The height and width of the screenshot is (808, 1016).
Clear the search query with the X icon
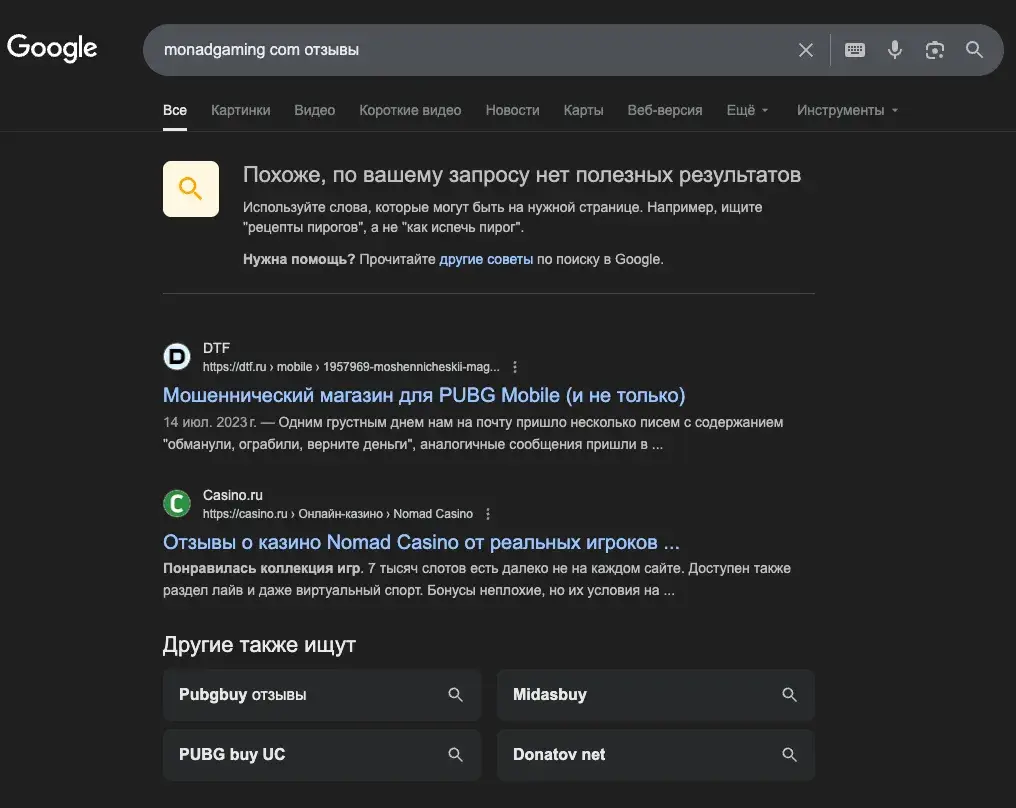pyautogui.click(x=805, y=50)
